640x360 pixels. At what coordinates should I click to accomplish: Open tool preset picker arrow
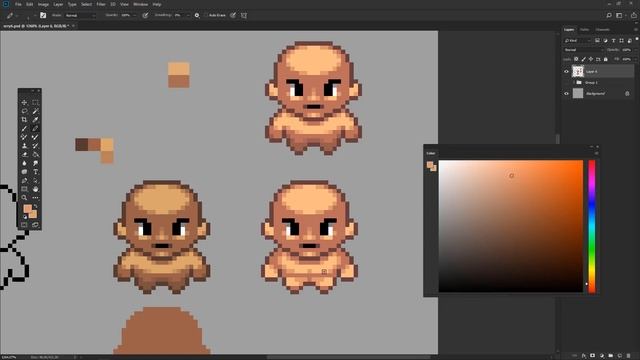[x=17, y=16]
